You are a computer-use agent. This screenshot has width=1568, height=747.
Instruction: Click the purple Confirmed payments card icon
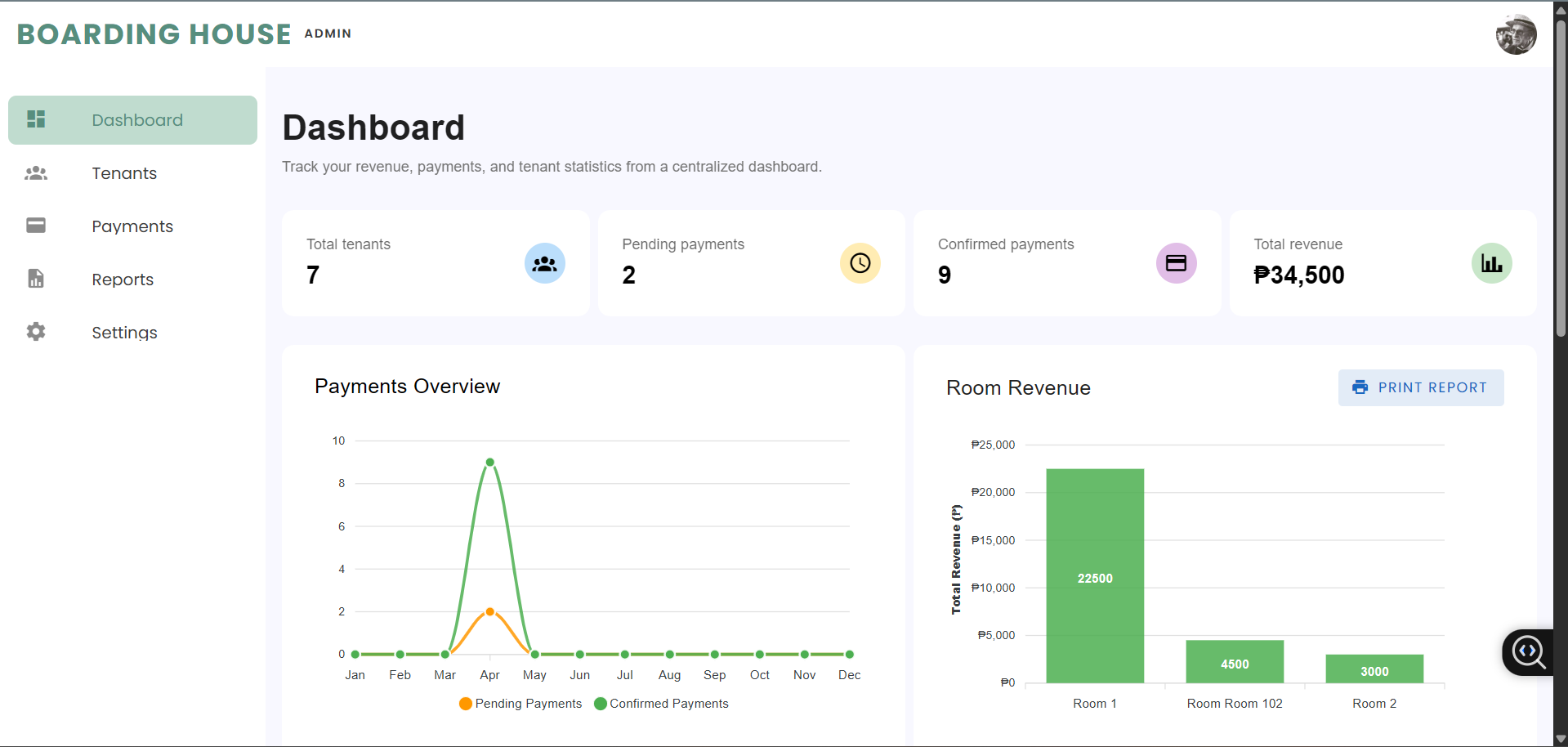pyautogui.click(x=1177, y=263)
